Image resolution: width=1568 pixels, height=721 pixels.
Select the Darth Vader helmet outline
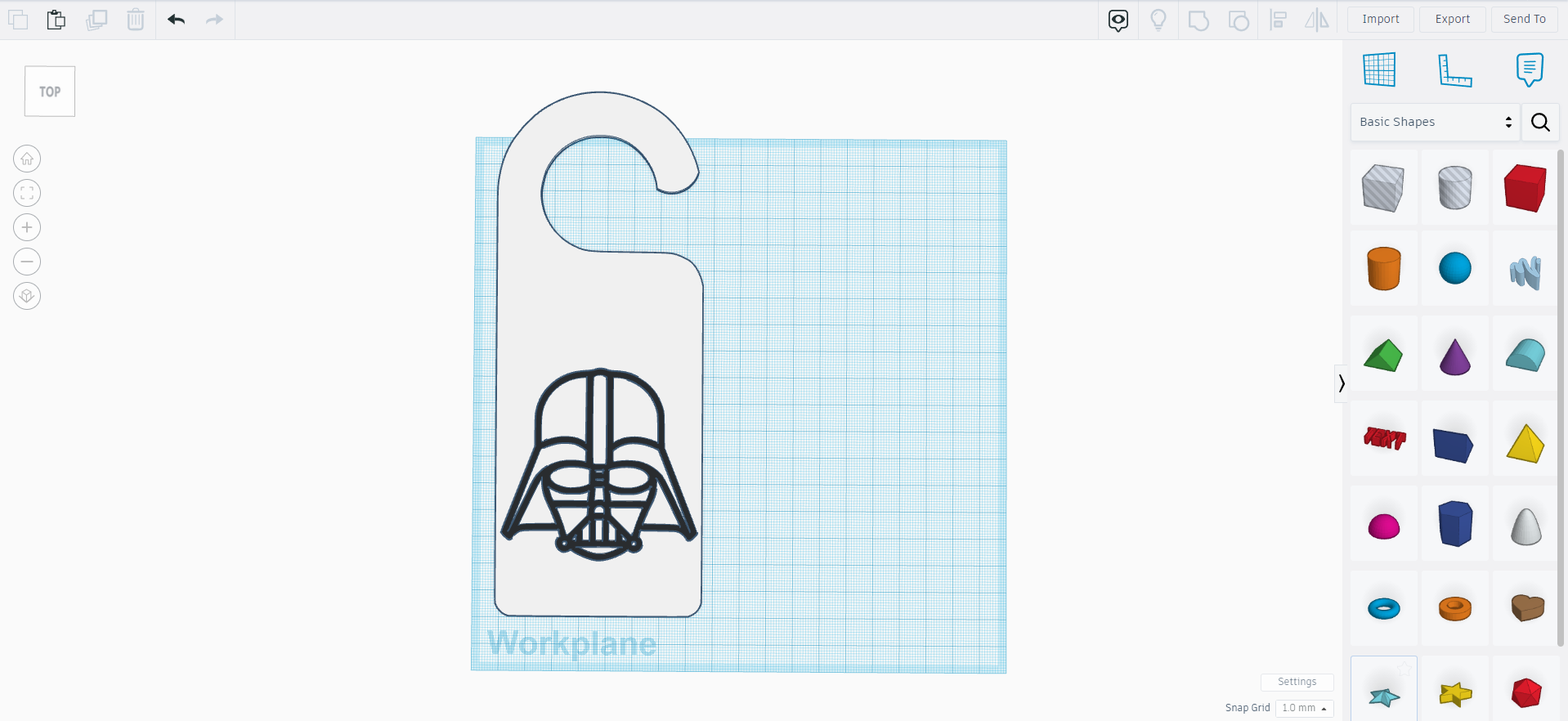click(x=599, y=464)
